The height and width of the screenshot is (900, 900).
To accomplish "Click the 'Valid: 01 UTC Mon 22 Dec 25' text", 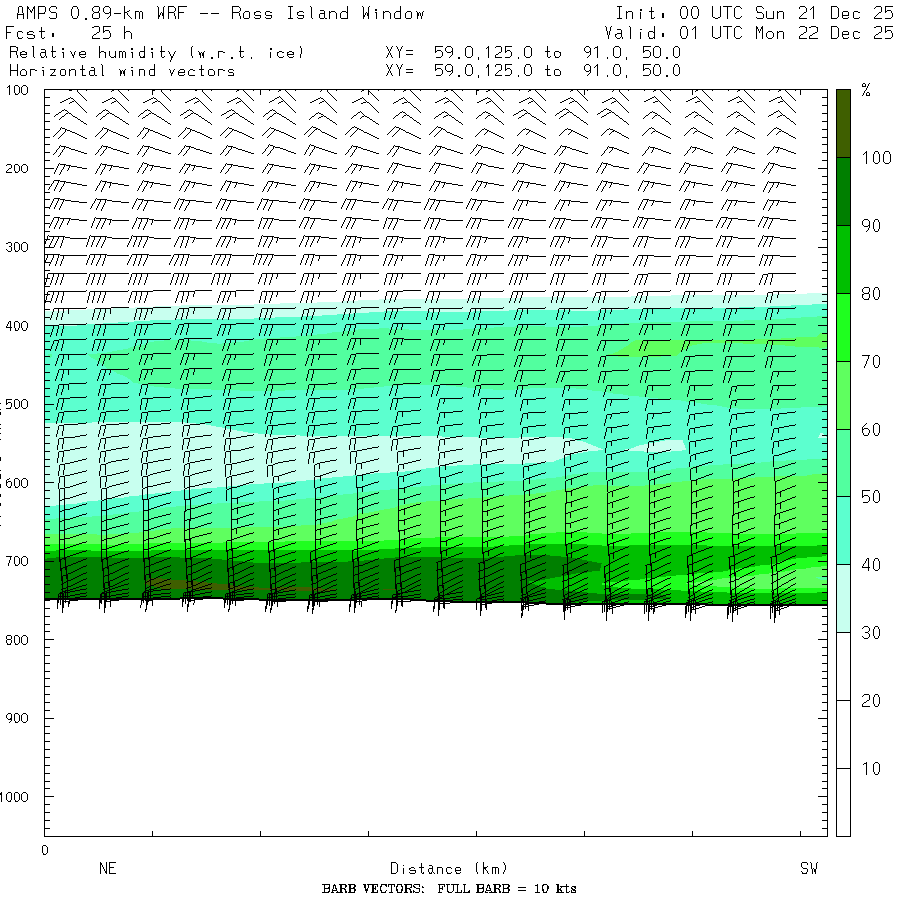I will (749, 33).
